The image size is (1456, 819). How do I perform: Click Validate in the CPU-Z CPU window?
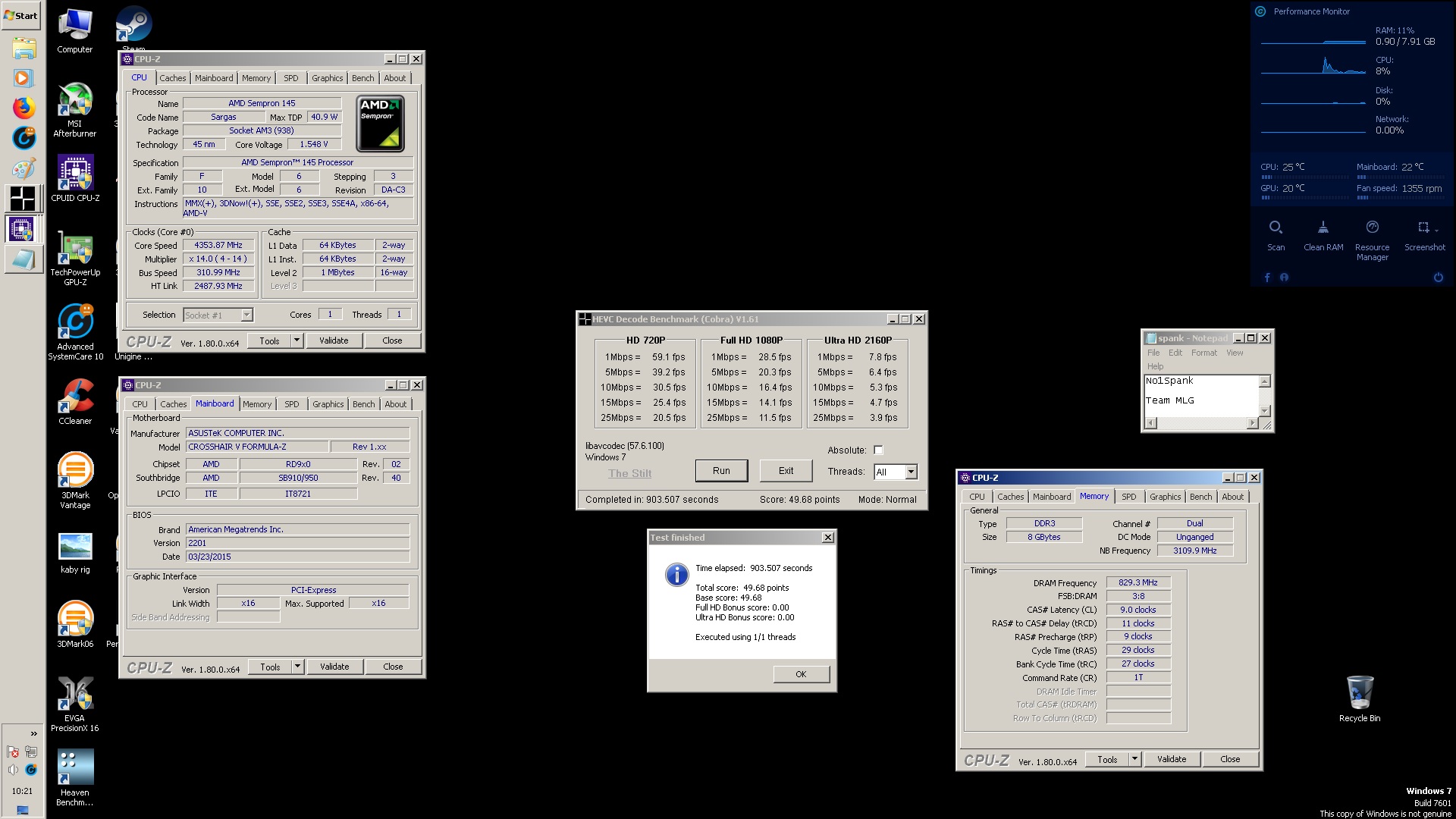[x=334, y=341]
